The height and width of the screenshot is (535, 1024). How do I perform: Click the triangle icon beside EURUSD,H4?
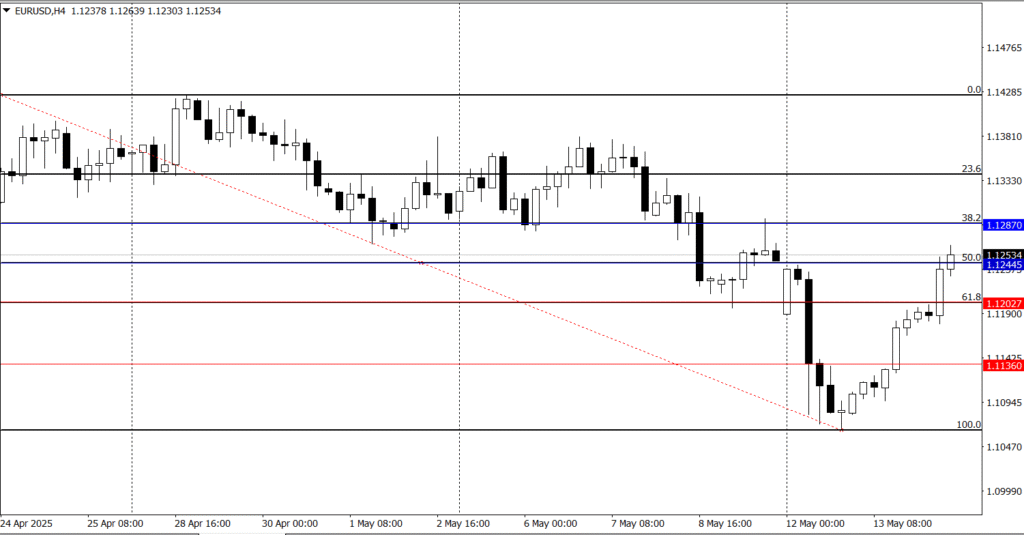click(x=8, y=9)
